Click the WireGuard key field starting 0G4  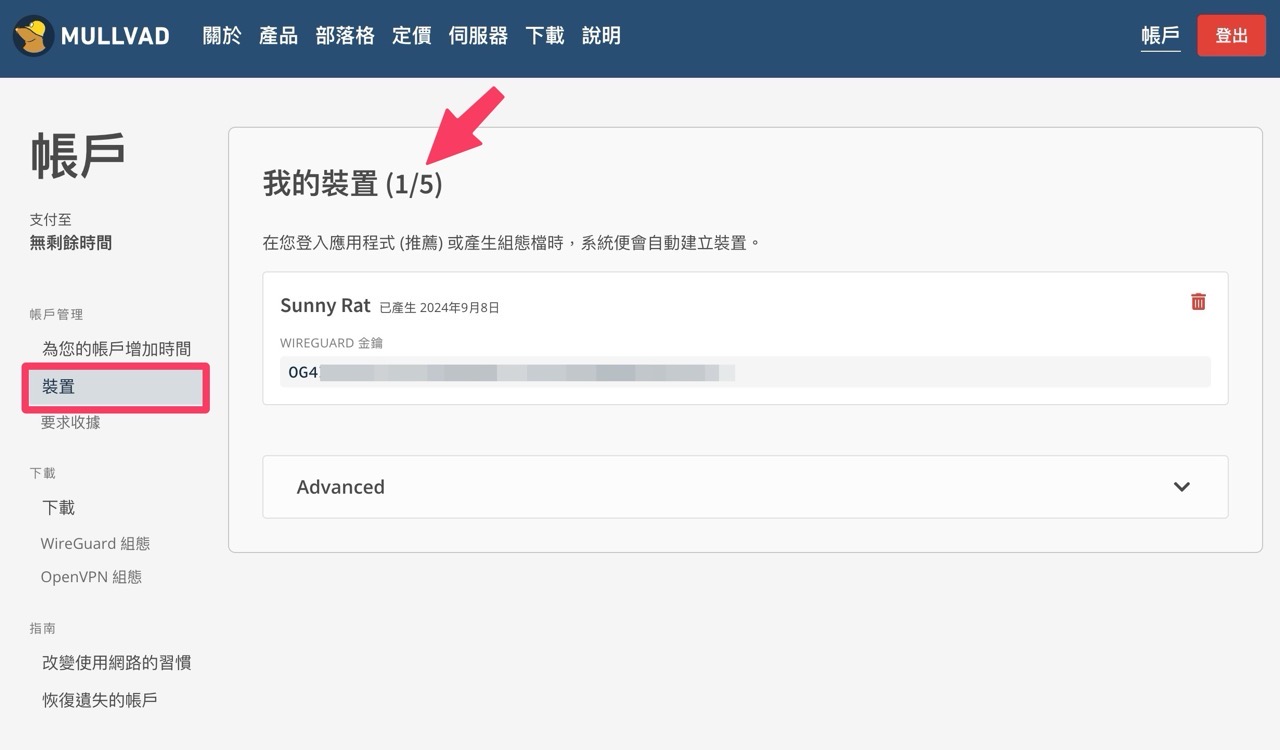745,372
